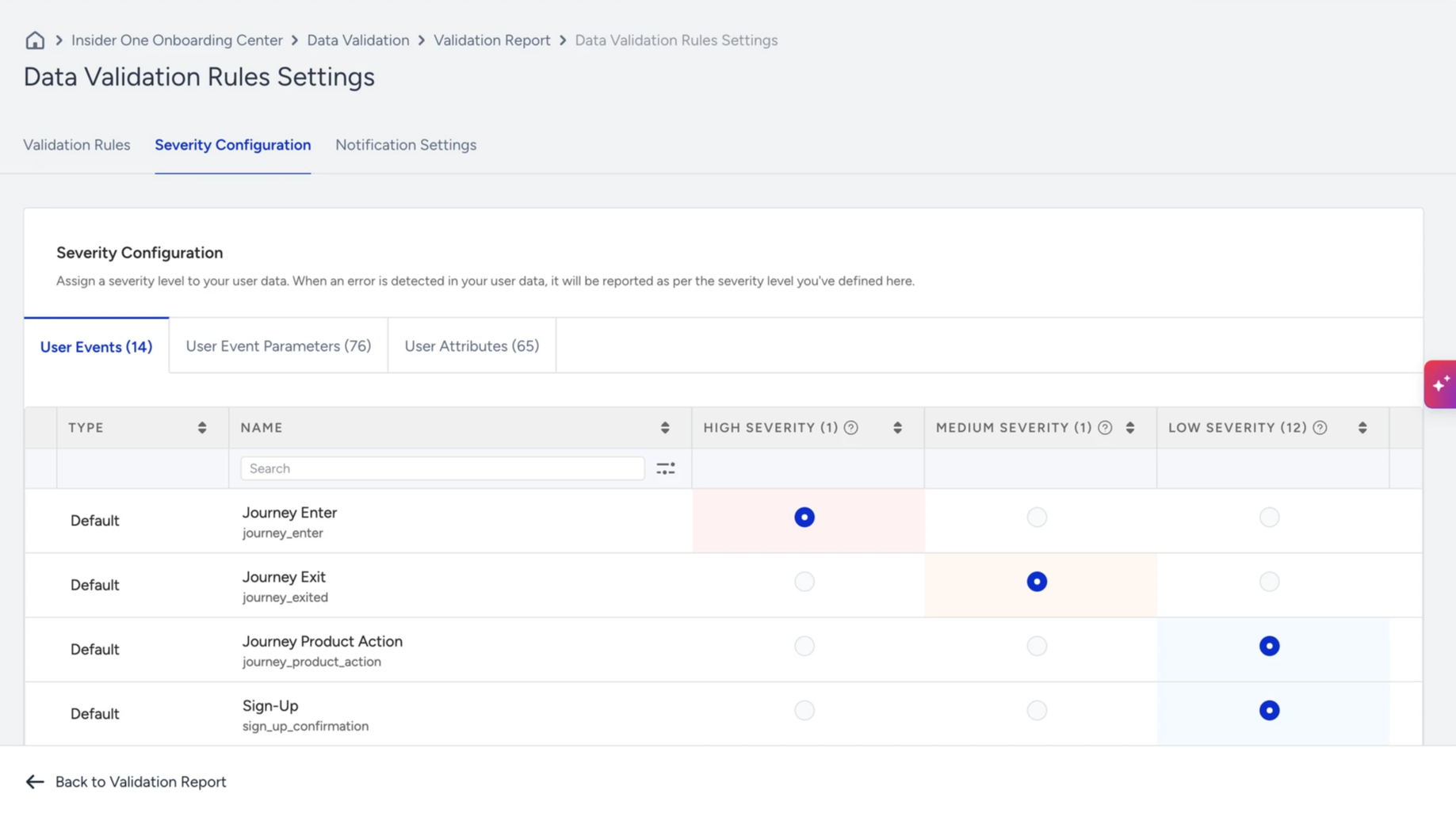Open the Notification Settings tab
1456x817 pixels.
point(406,145)
